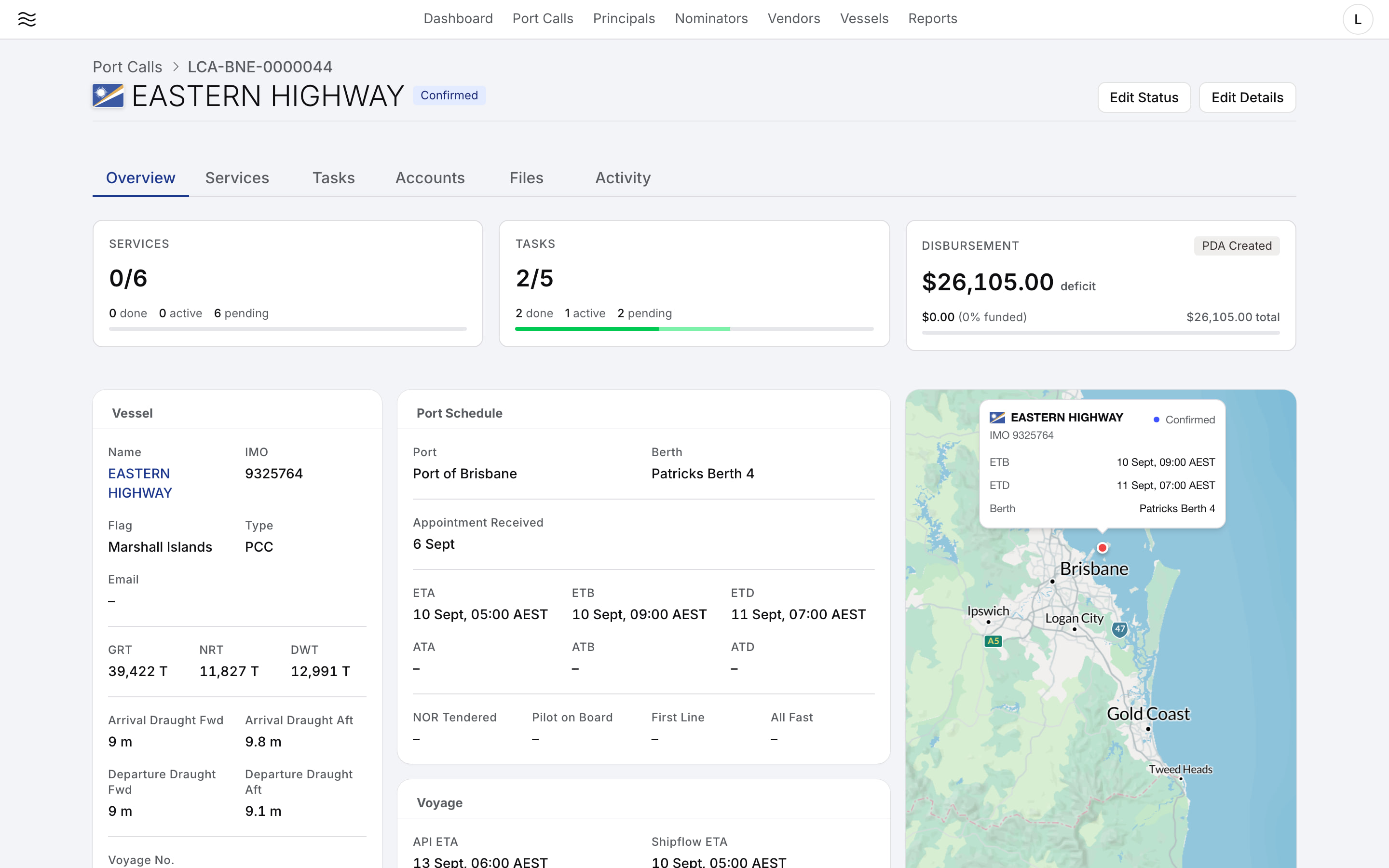The image size is (1389, 868).
Task: Click Tweed Heads label on map
Action: (x=1181, y=770)
